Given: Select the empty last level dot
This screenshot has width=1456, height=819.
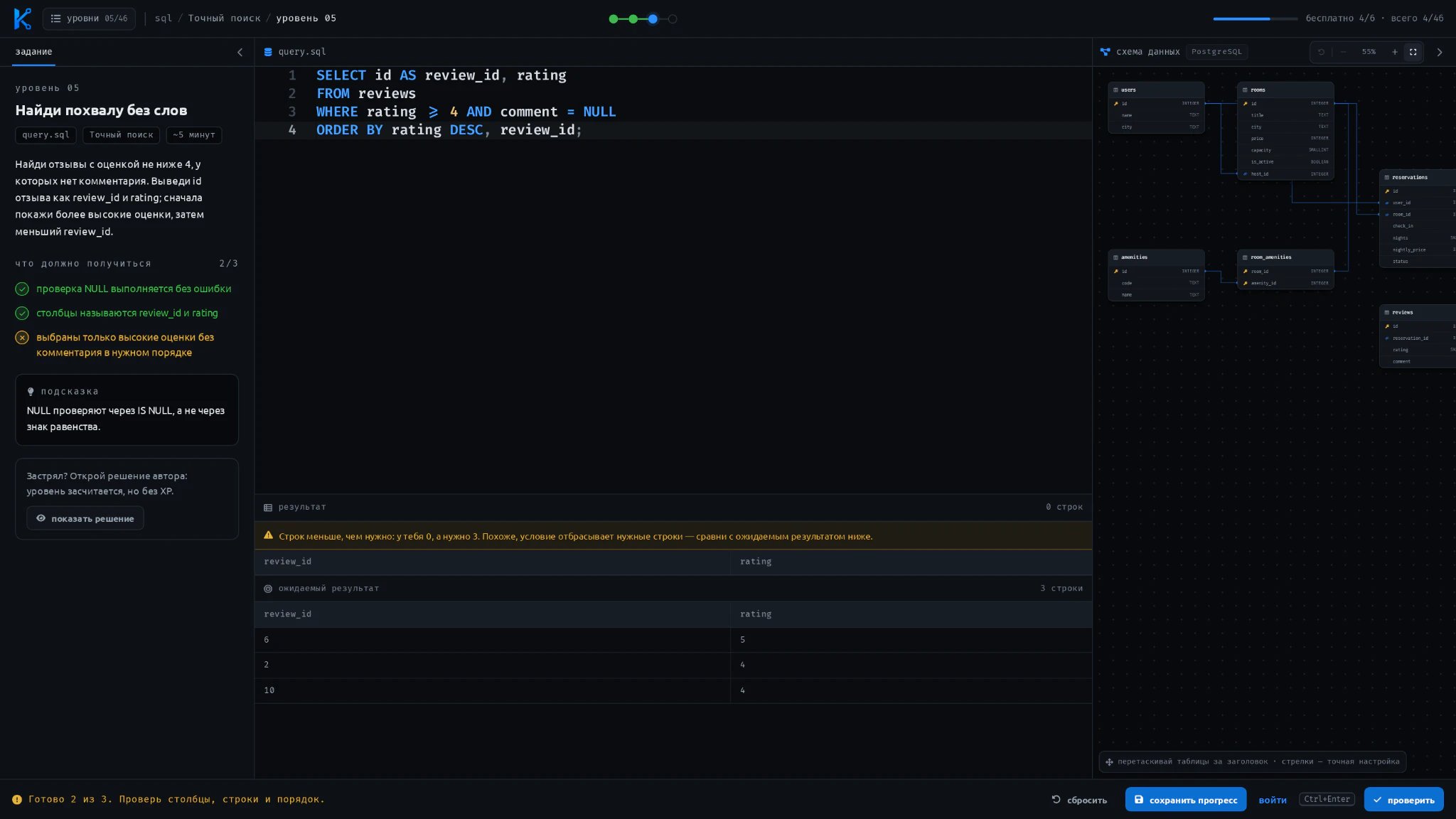Looking at the screenshot, I should pyautogui.click(x=673, y=19).
